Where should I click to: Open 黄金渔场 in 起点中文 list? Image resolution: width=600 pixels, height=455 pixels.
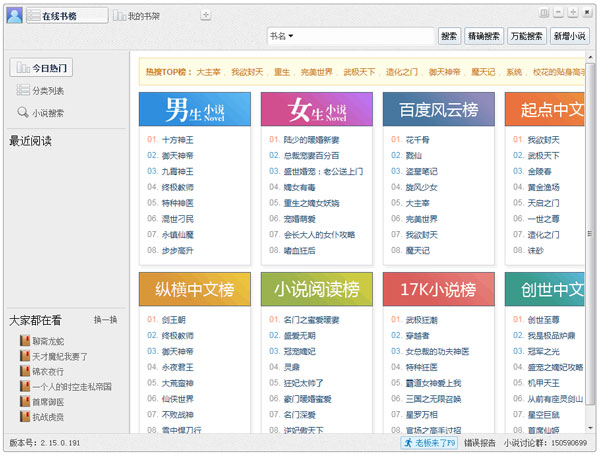click(x=543, y=187)
